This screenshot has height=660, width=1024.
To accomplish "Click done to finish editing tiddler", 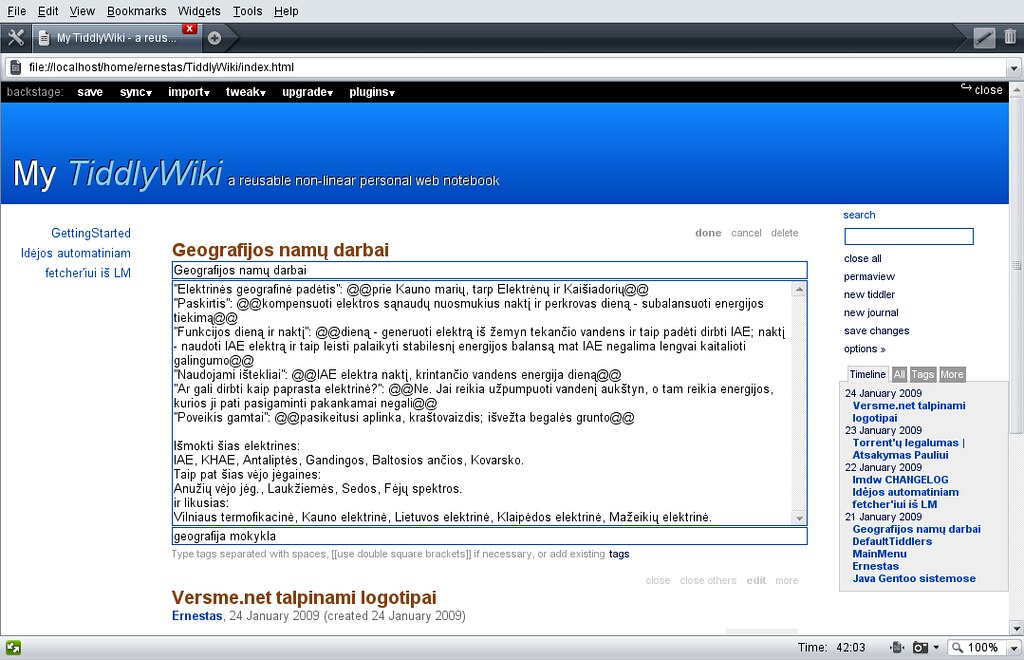I will [708, 233].
